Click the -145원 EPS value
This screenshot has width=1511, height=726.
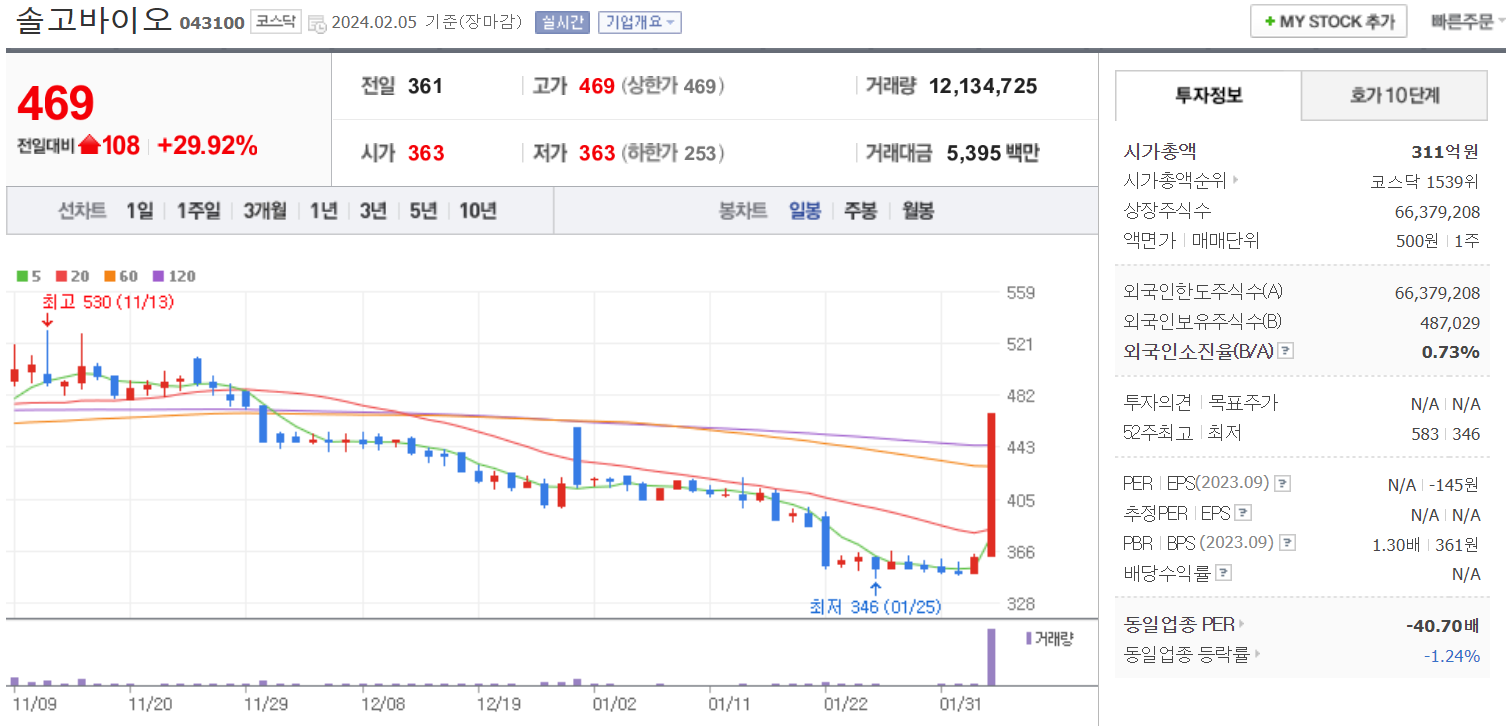click(1454, 485)
